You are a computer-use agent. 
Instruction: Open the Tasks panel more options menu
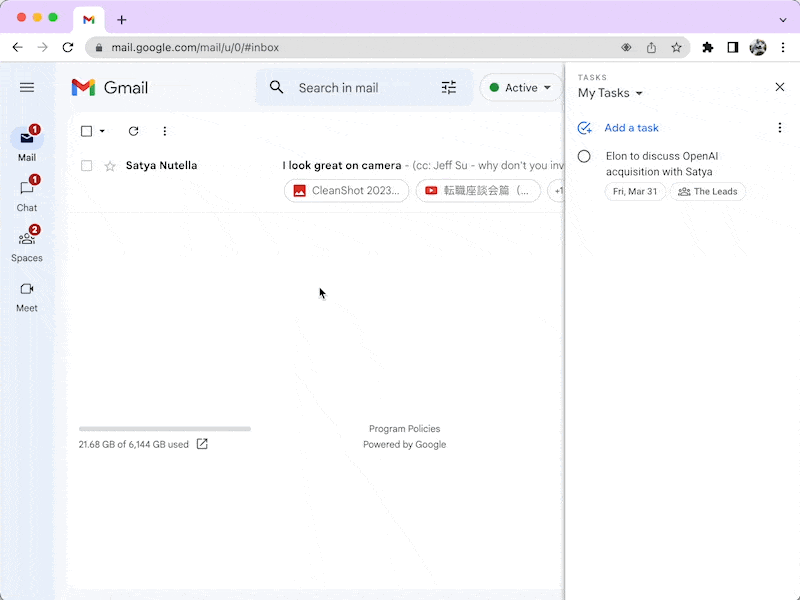pyautogui.click(x=780, y=128)
